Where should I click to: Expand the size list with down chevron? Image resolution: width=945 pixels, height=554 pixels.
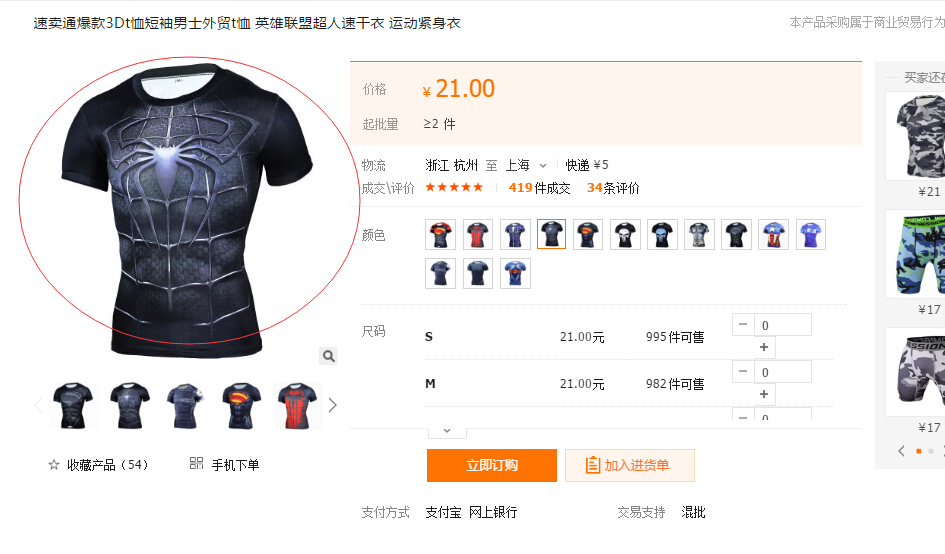[x=447, y=431]
